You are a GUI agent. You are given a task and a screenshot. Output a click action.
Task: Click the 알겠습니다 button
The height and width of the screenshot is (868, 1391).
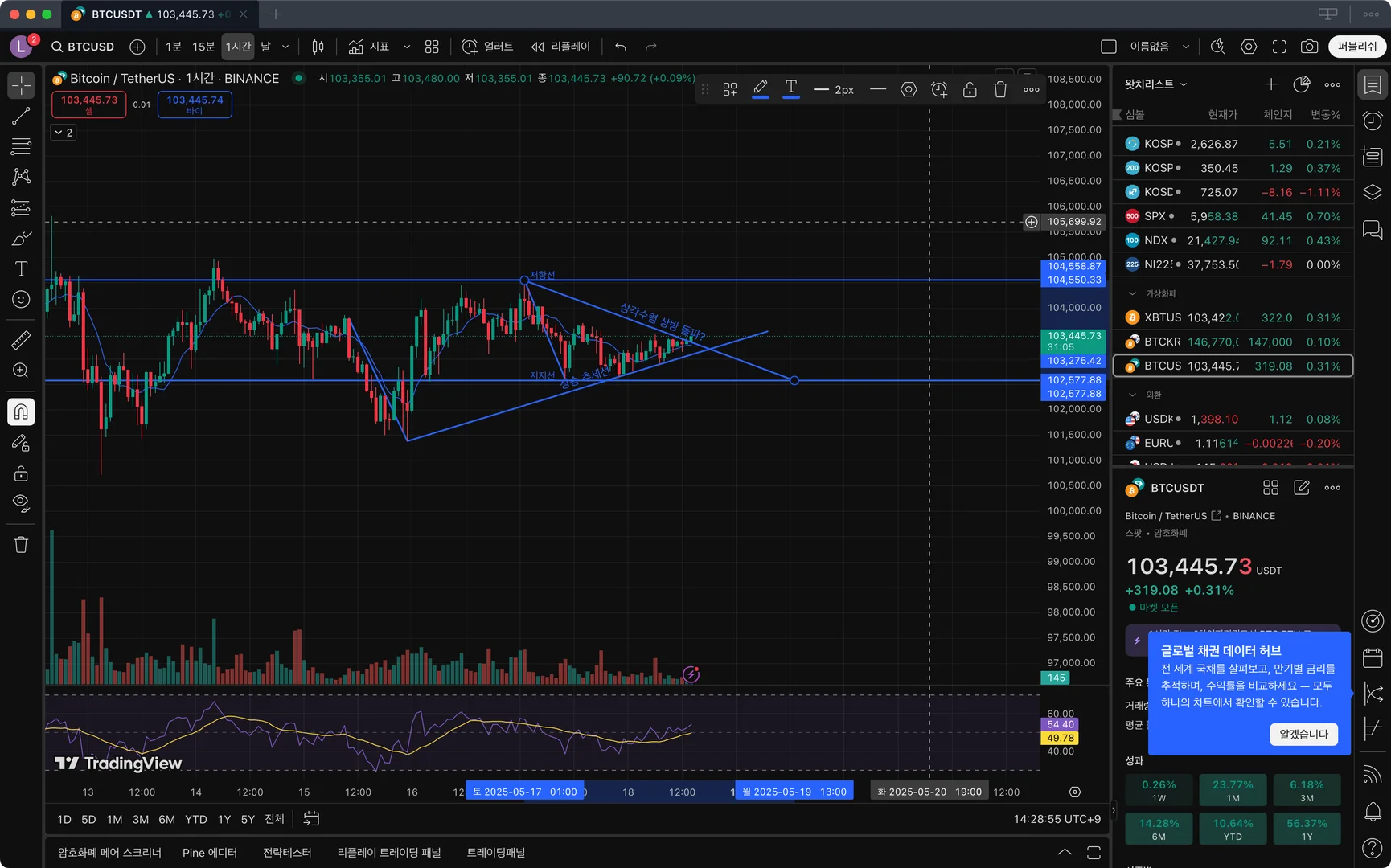coord(1303,734)
